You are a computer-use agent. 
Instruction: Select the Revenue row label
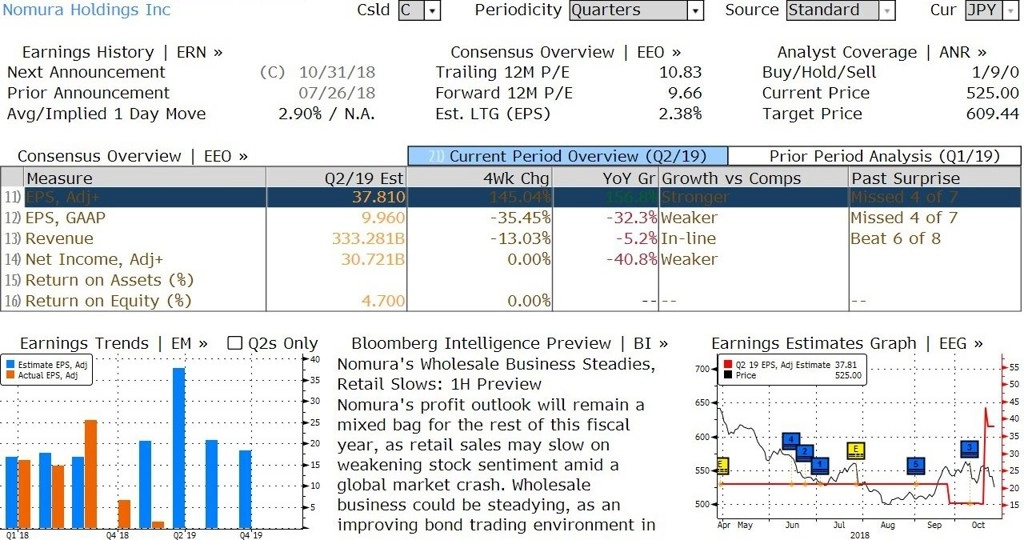[59, 239]
